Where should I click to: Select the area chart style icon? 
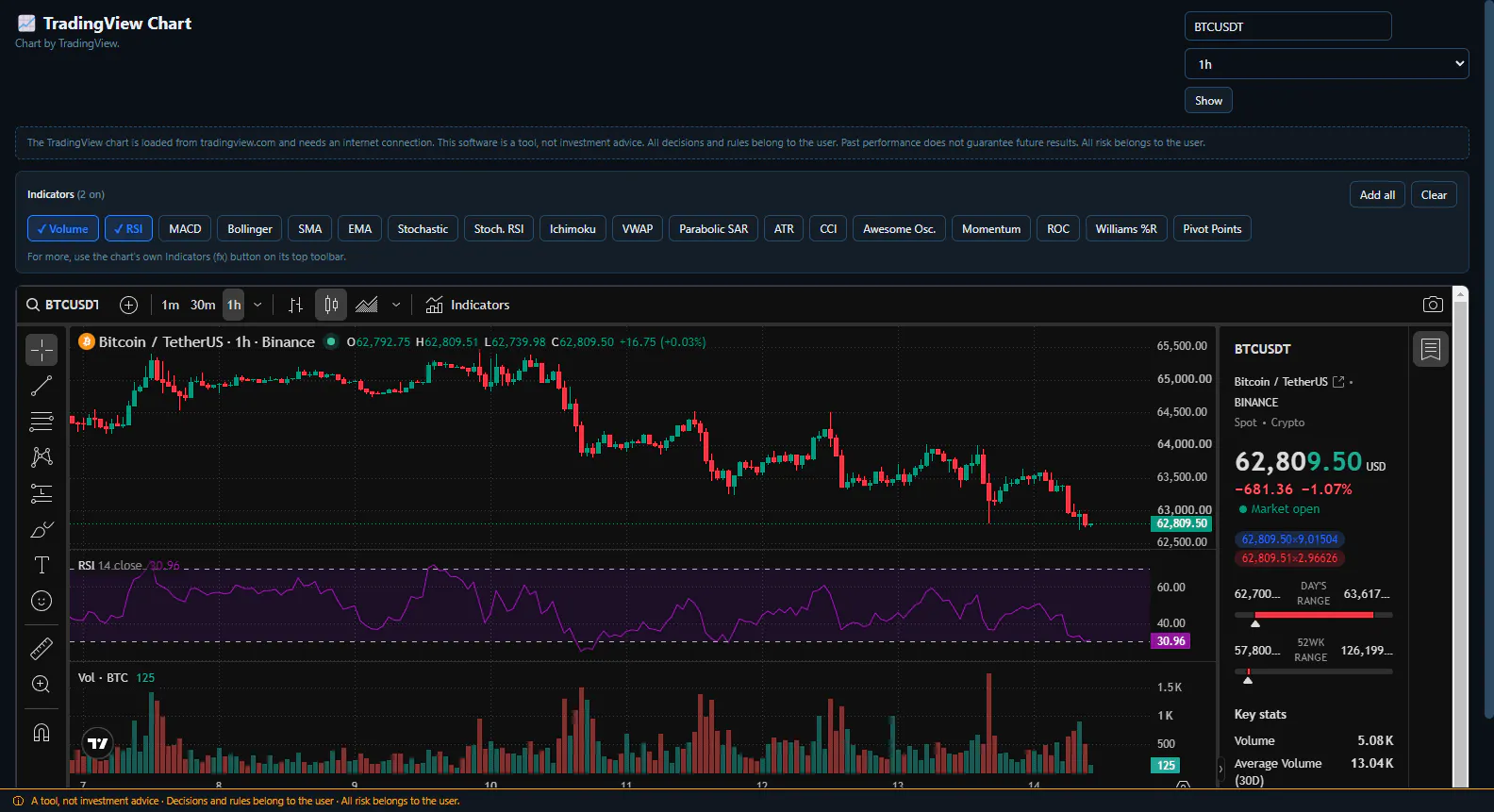click(x=367, y=305)
